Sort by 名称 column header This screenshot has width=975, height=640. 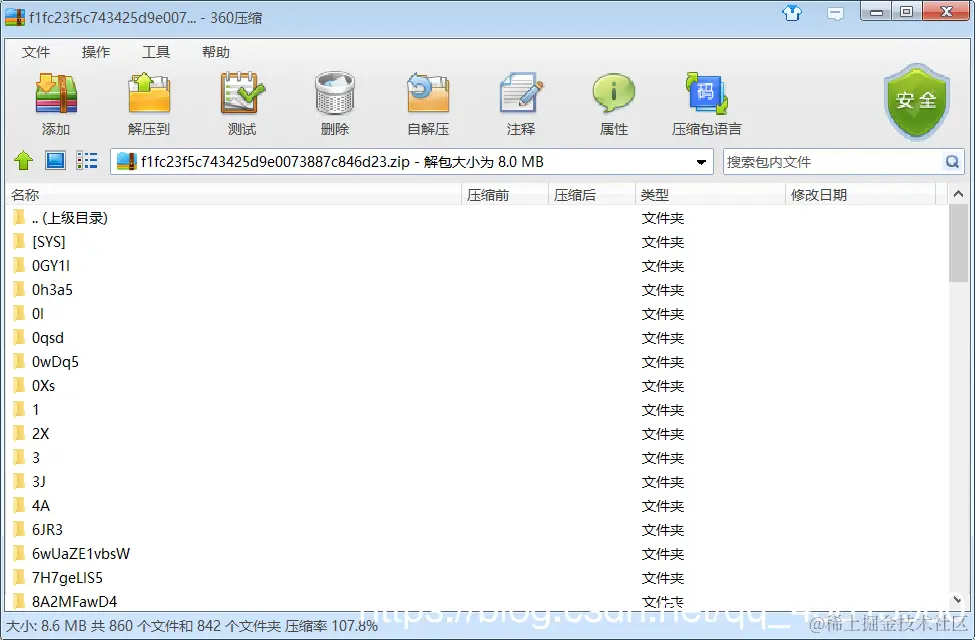click(234, 195)
